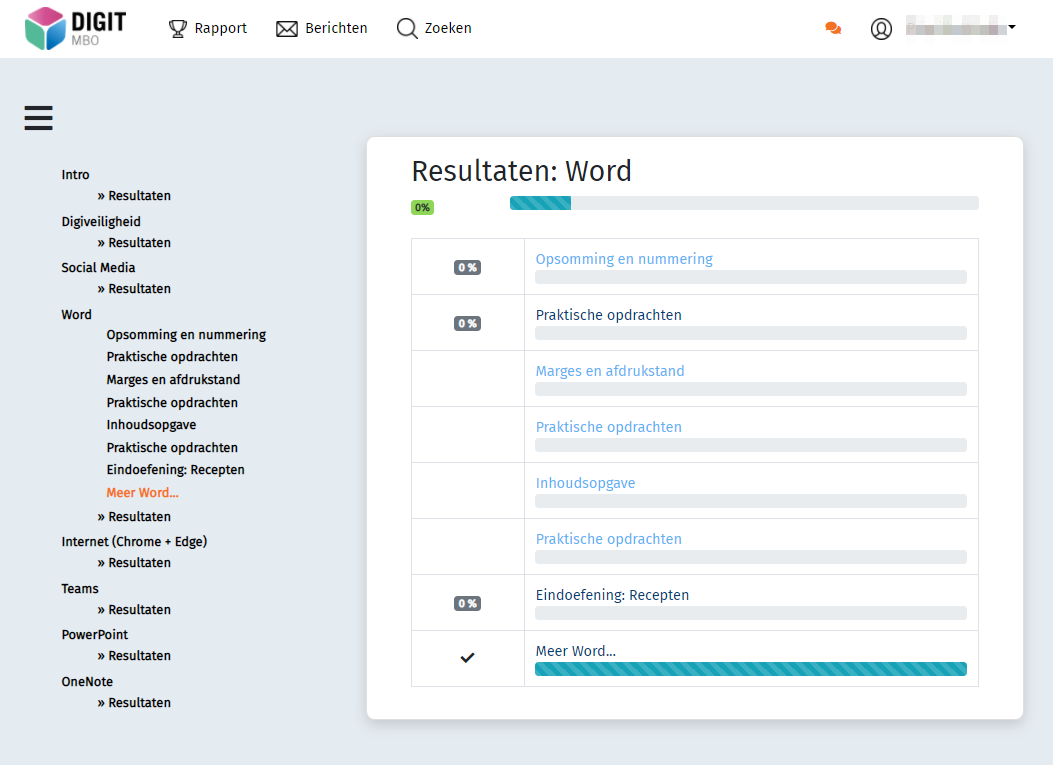Viewport: 1053px width, 765px height.
Task: Open Eindoefening: Recepten from the results list
Action: [x=612, y=594]
